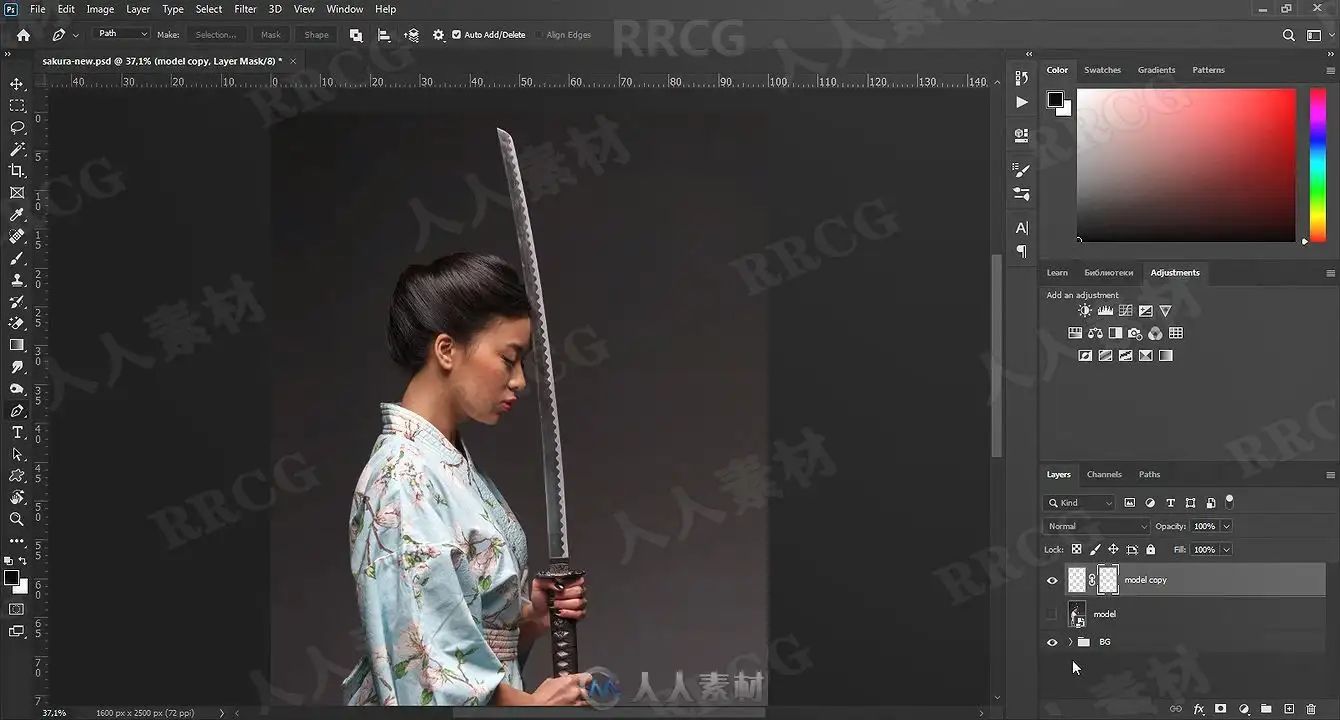Toggle lock all padlock icon
The image size is (1340, 720).
(x=1150, y=550)
